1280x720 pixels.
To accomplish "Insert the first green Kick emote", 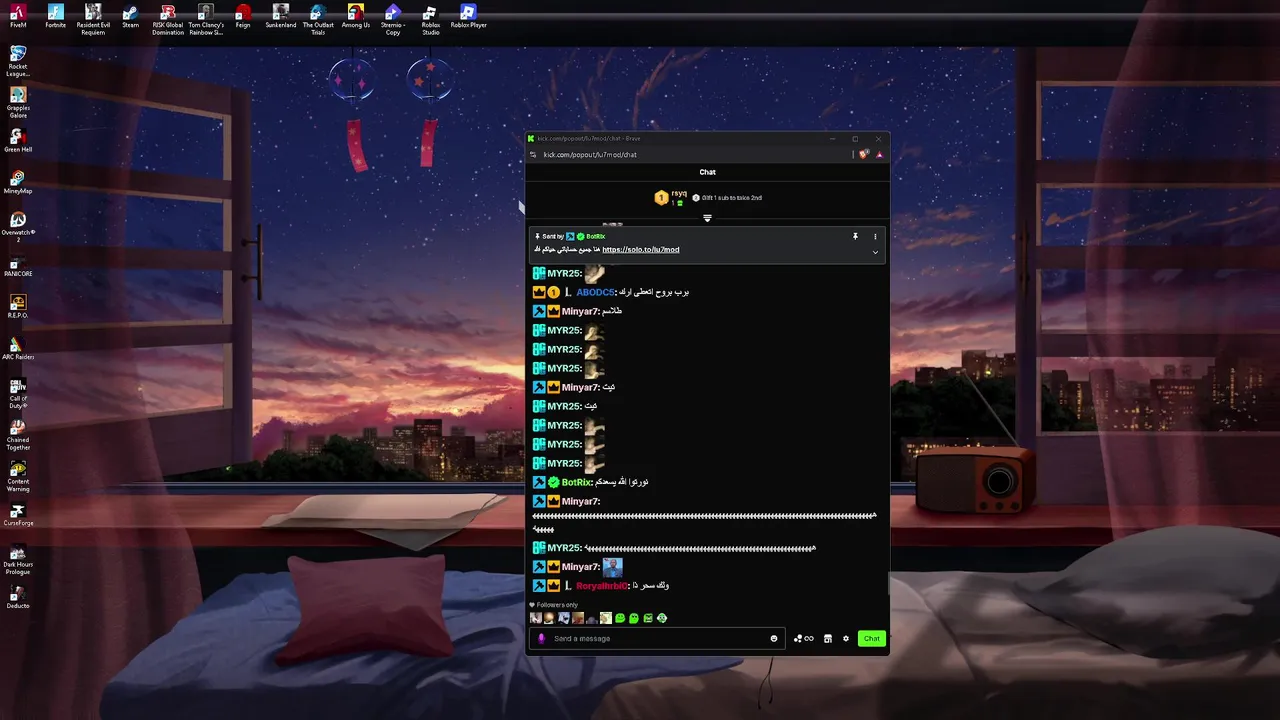I will (620, 618).
